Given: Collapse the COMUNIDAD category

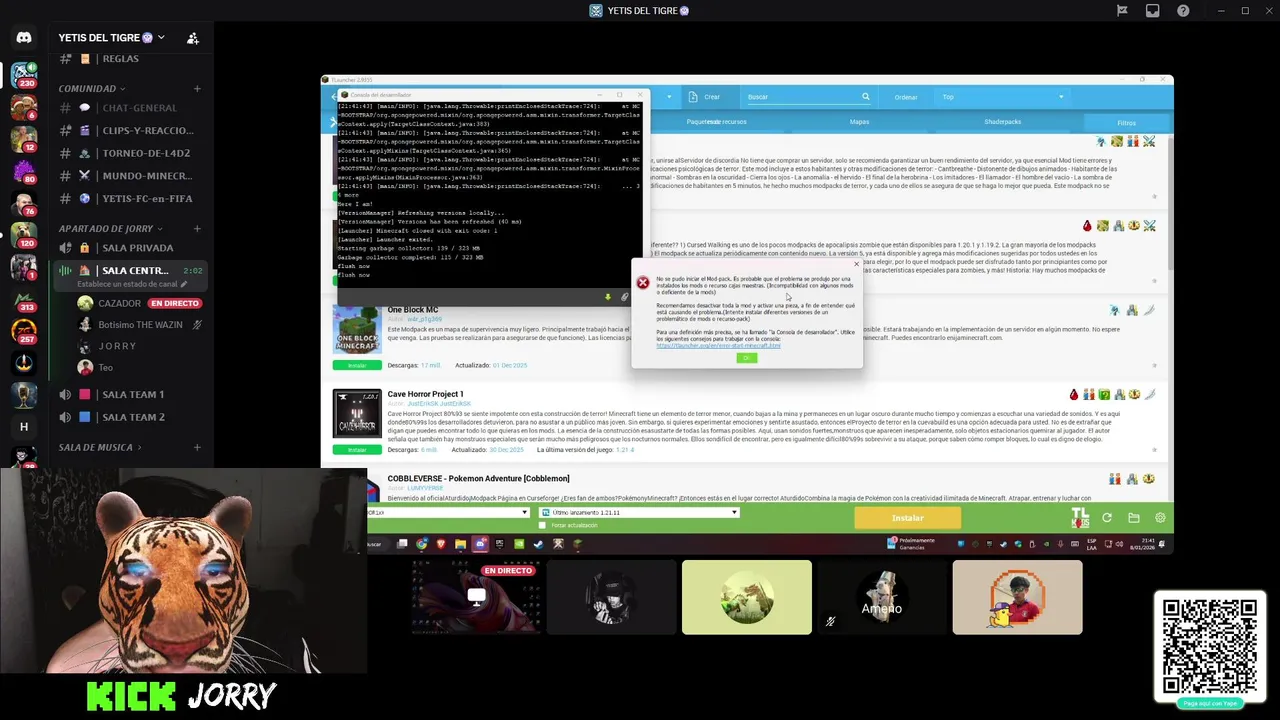Looking at the screenshot, I should [x=87, y=89].
